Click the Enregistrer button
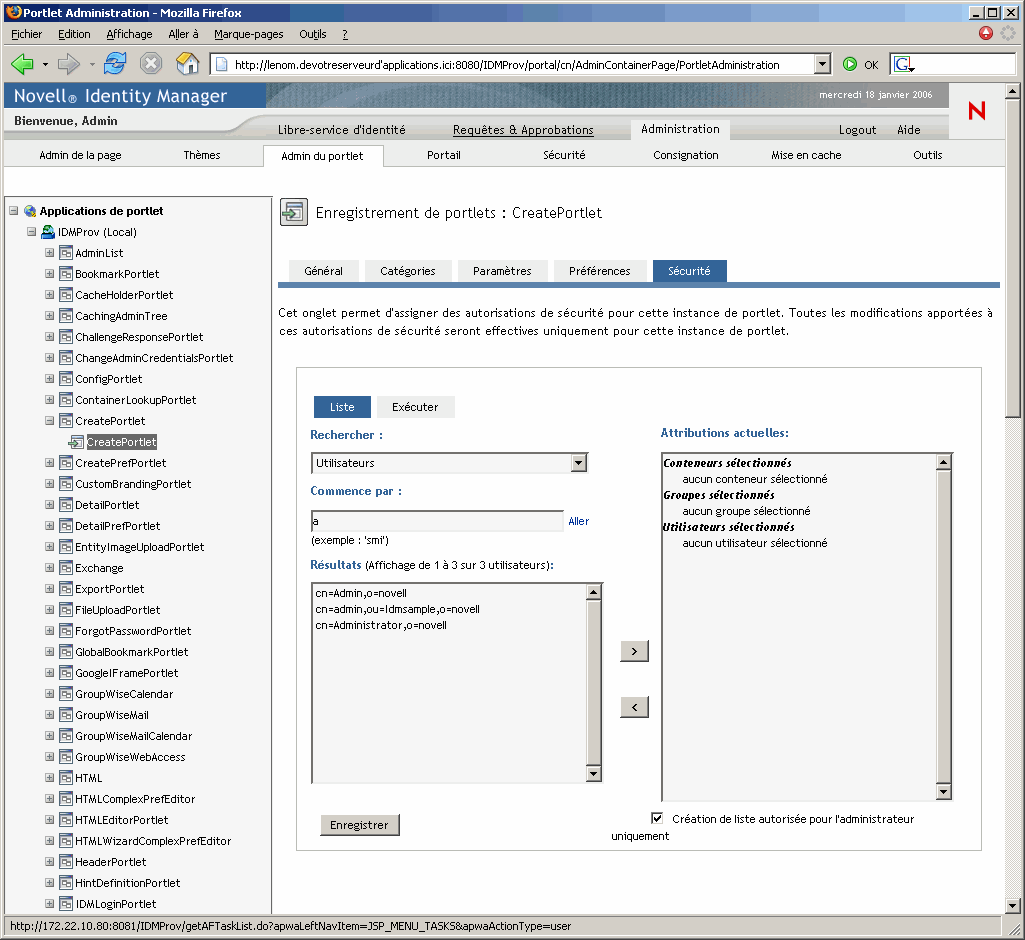 click(360, 825)
